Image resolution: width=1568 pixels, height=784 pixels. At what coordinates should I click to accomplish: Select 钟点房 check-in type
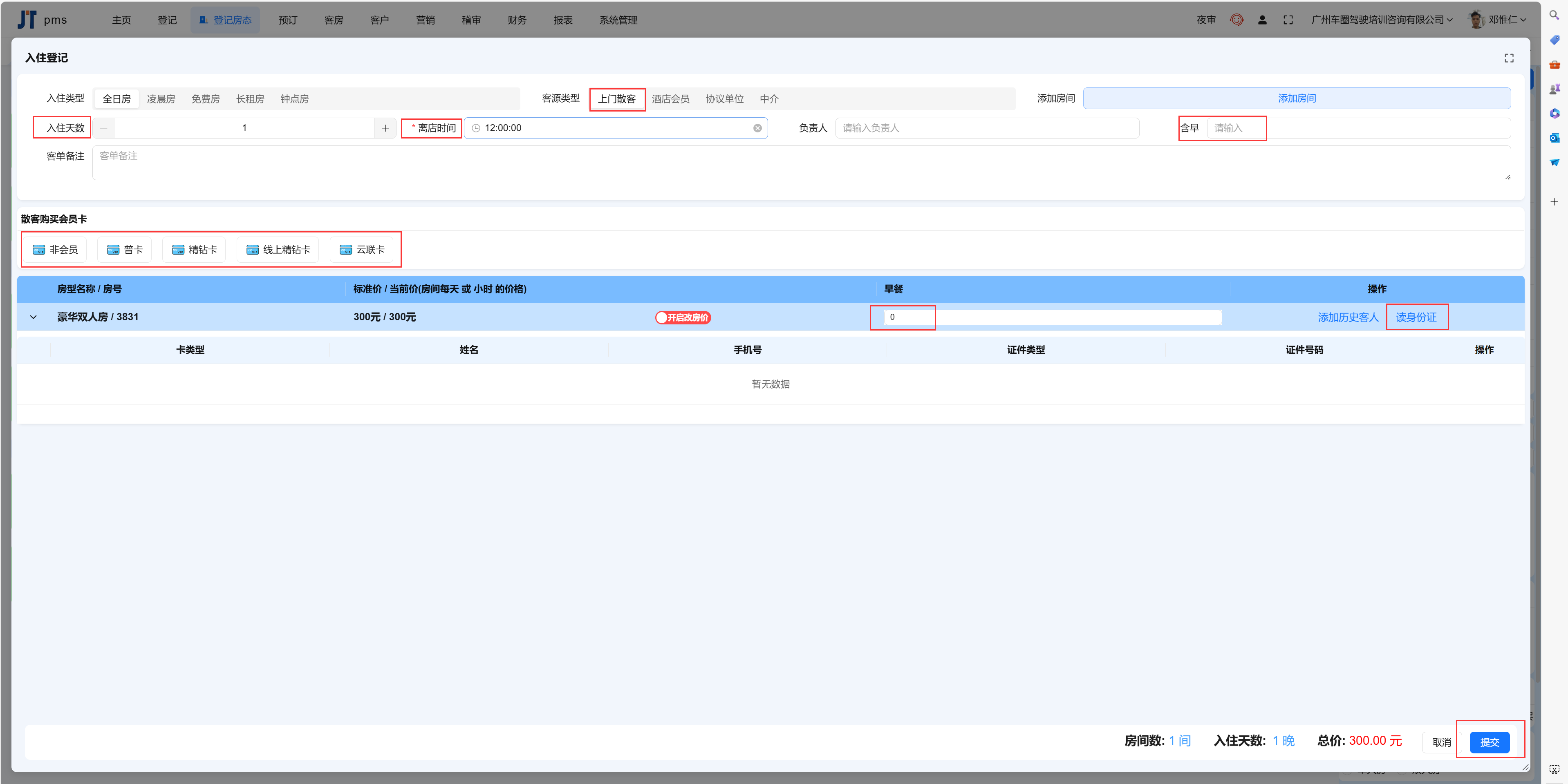pos(294,99)
